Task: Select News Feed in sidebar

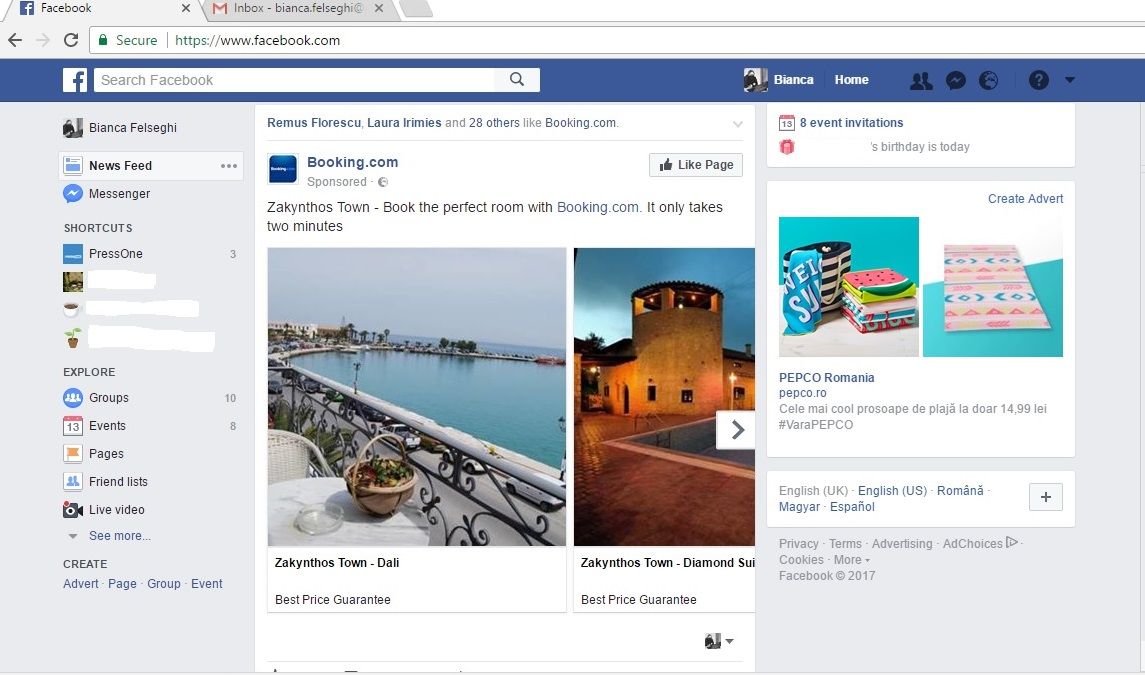Action: [x=120, y=166]
